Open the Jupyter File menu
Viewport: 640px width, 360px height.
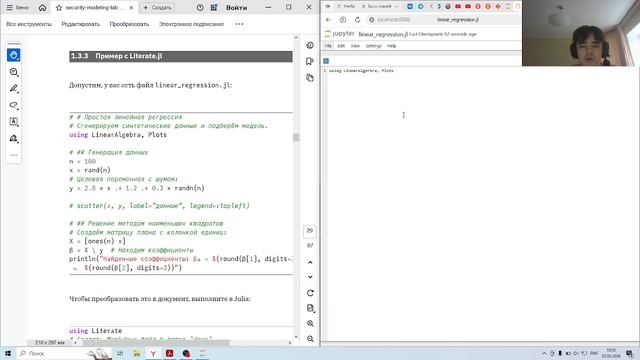pos(328,46)
